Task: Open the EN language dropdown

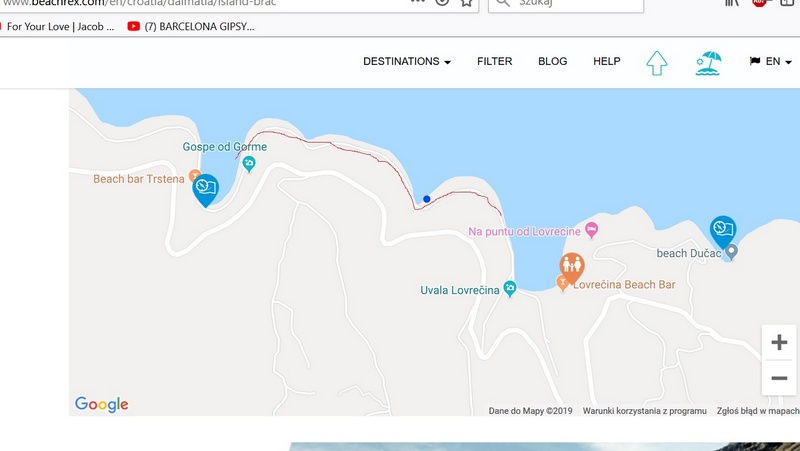Action: (x=771, y=62)
